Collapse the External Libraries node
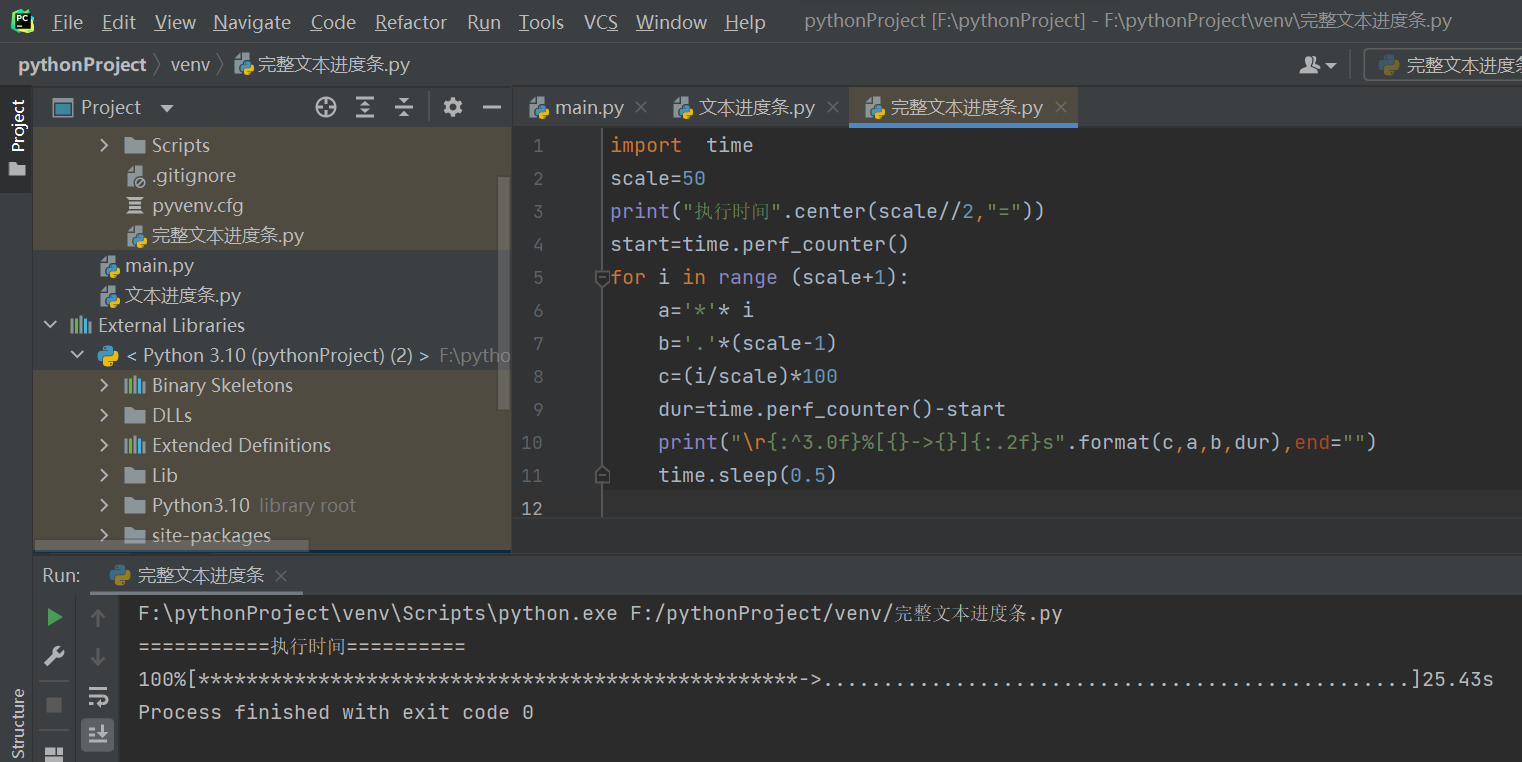Viewport: 1522px width, 762px height. (50, 325)
